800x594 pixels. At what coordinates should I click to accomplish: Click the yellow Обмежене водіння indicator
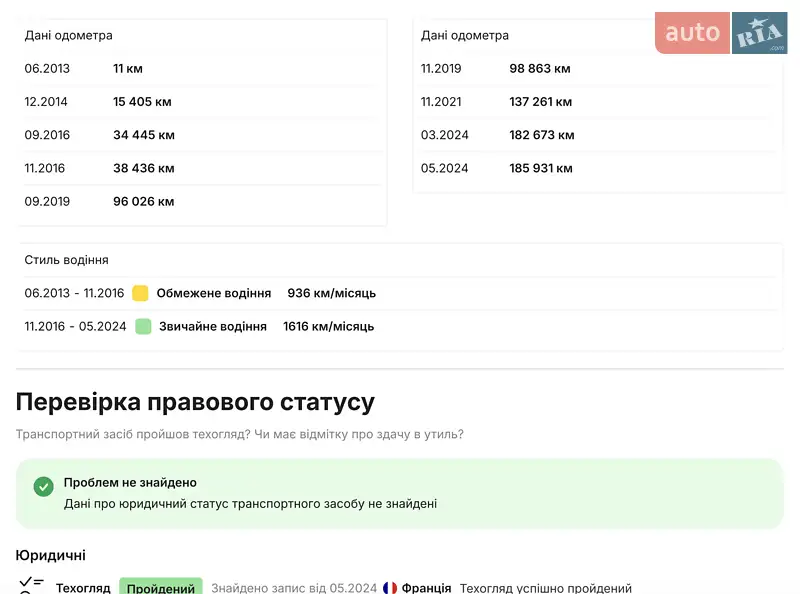pyautogui.click(x=140, y=293)
